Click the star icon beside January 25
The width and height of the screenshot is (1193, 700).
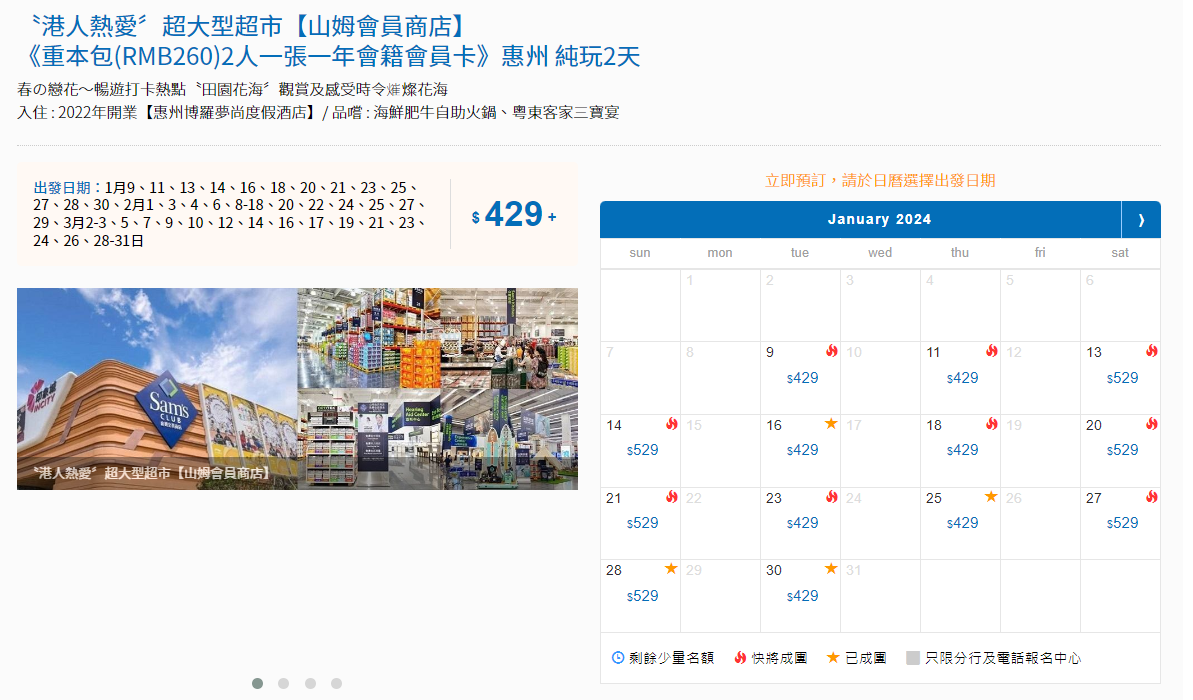tap(991, 496)
